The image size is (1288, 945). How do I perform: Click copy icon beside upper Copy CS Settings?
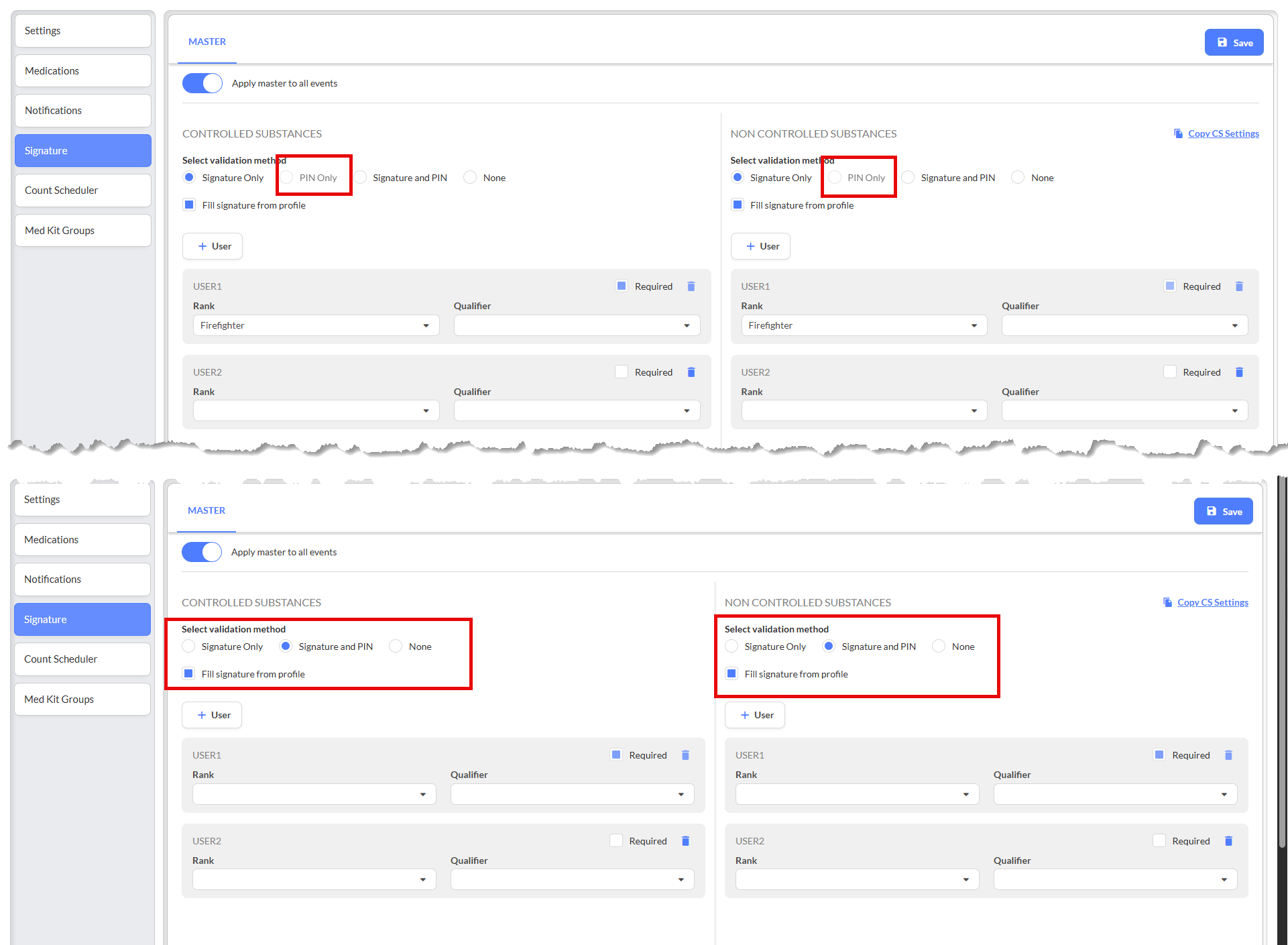[1178, 133]
